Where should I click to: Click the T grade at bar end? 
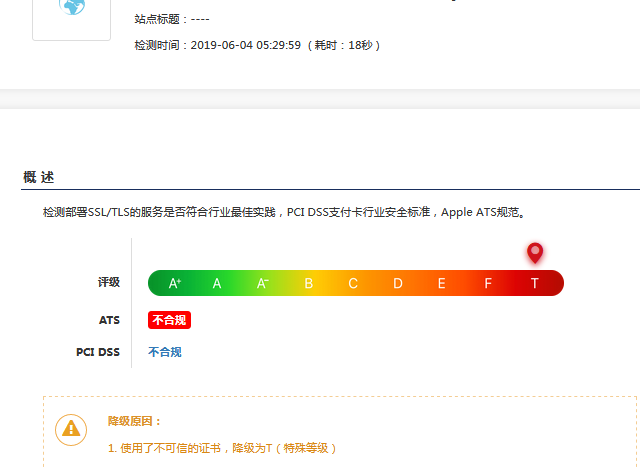coord(535,283)
